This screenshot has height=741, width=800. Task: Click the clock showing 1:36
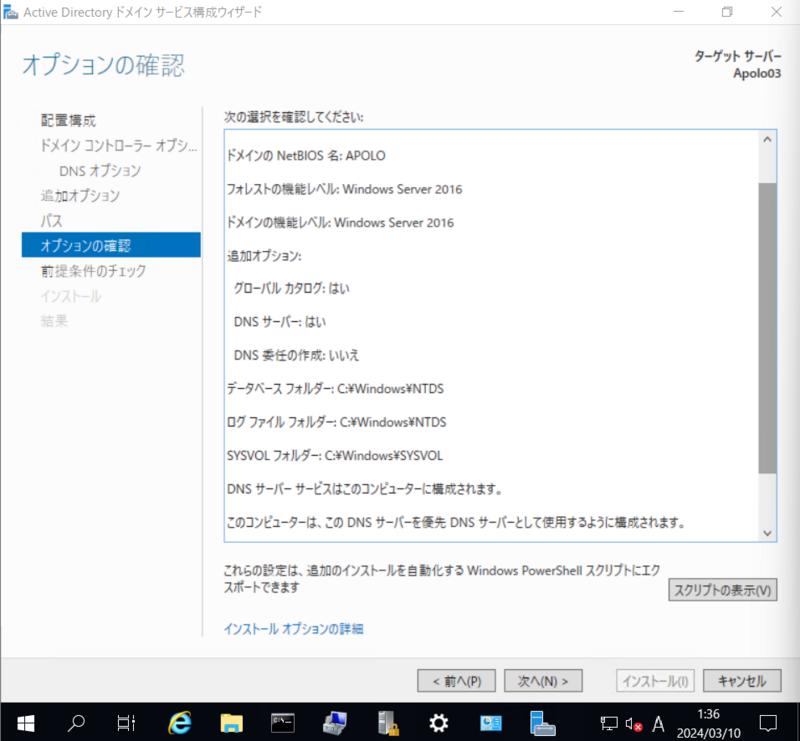[708, 714]
